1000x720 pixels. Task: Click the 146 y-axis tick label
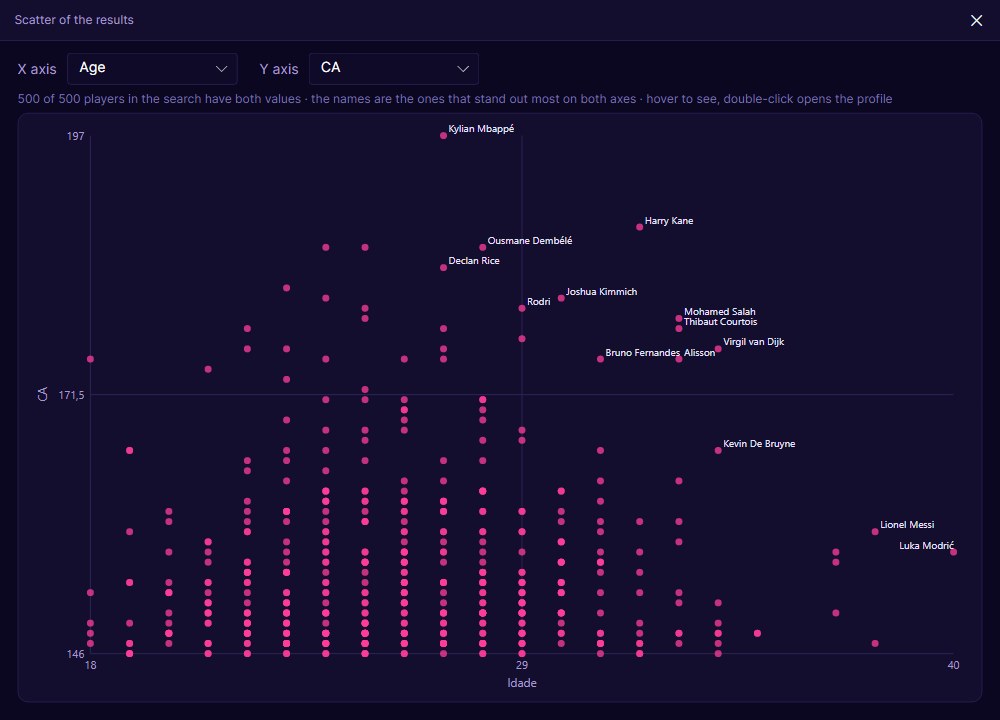click(75, 654)
